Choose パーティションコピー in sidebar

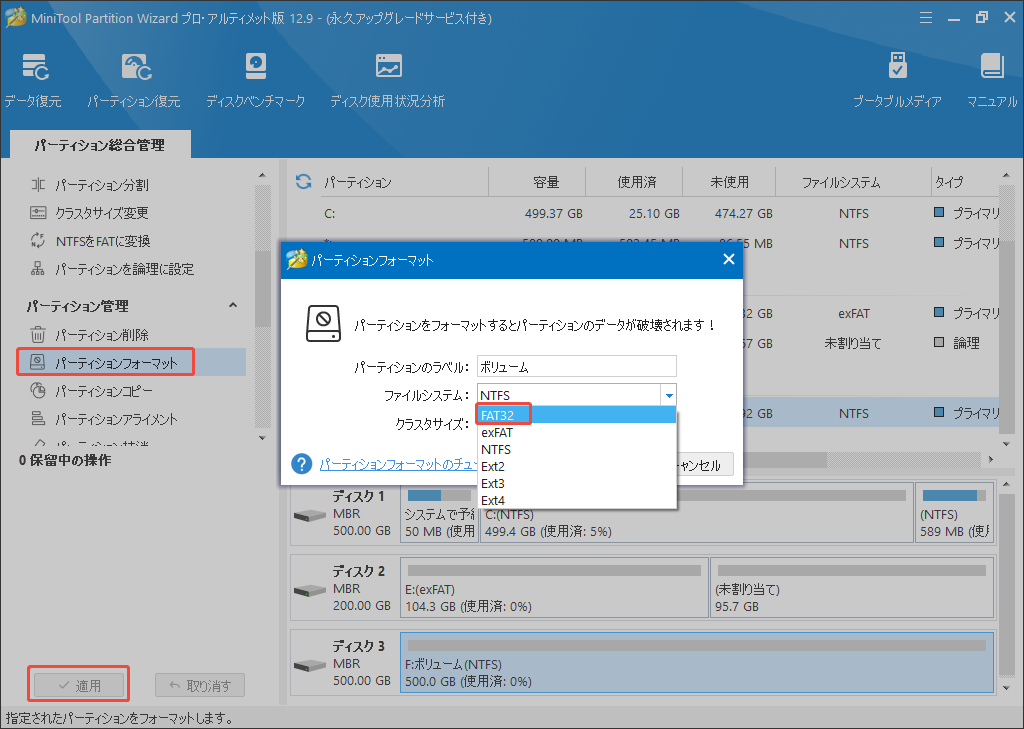click(x=91, y=391)
